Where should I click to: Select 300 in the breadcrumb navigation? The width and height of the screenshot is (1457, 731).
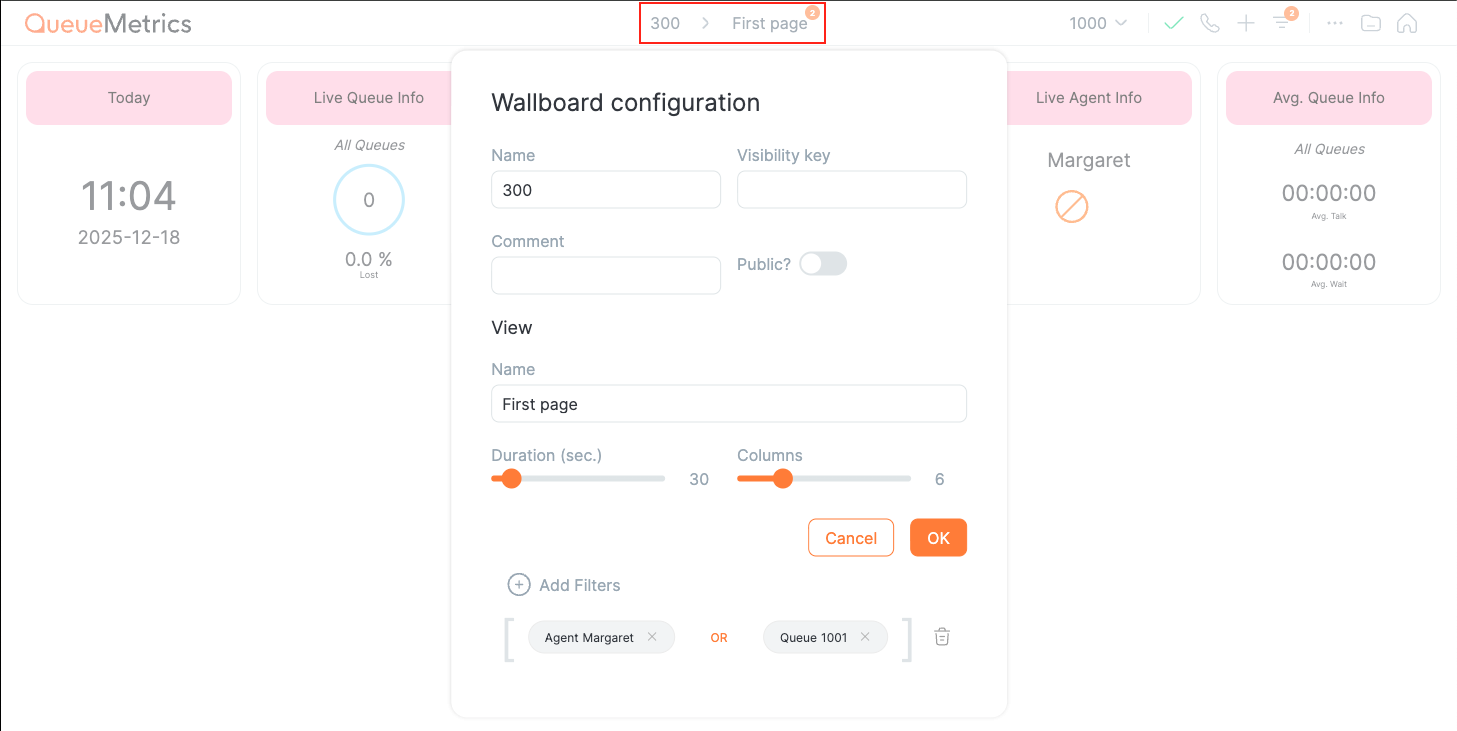coord(664,22)
